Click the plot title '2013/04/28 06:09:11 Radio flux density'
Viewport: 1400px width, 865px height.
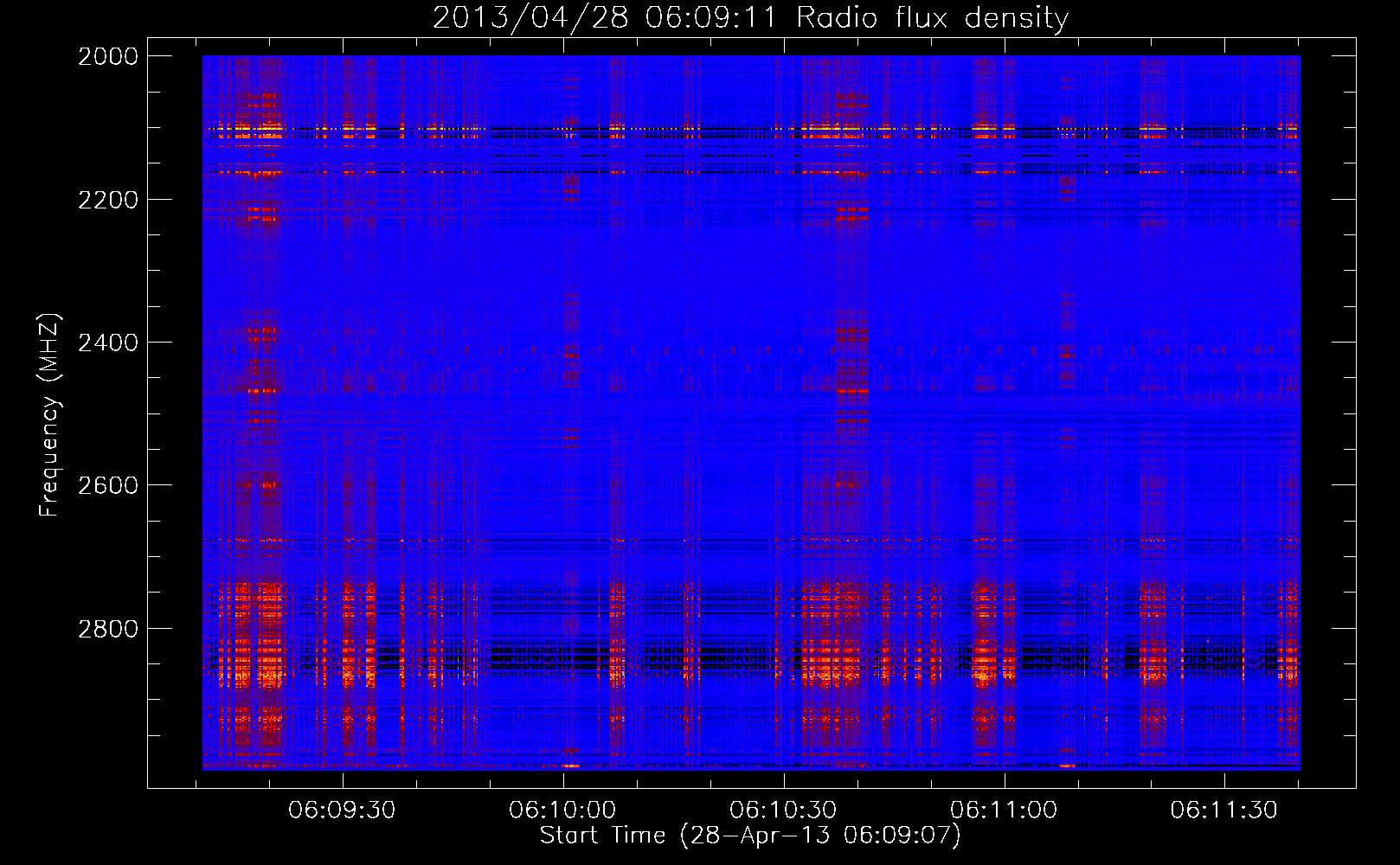pyautogui.click(x=750, y=17)
